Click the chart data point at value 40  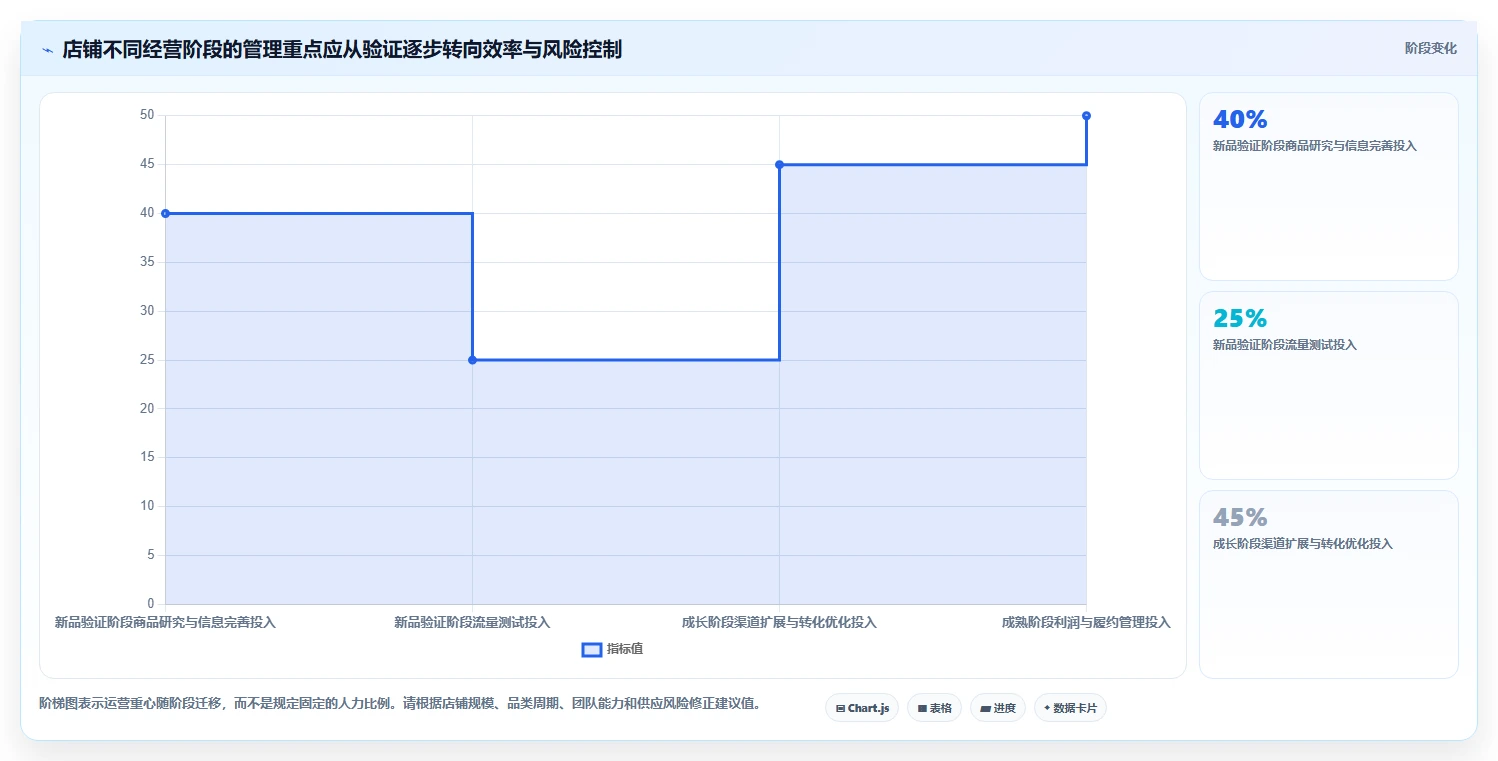165,213
